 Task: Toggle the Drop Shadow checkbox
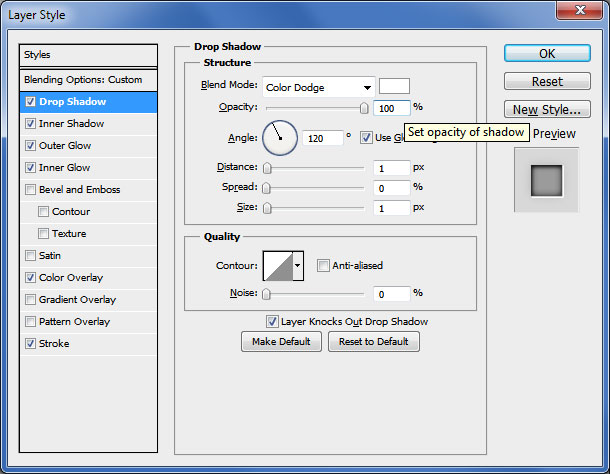pos(30,102)
